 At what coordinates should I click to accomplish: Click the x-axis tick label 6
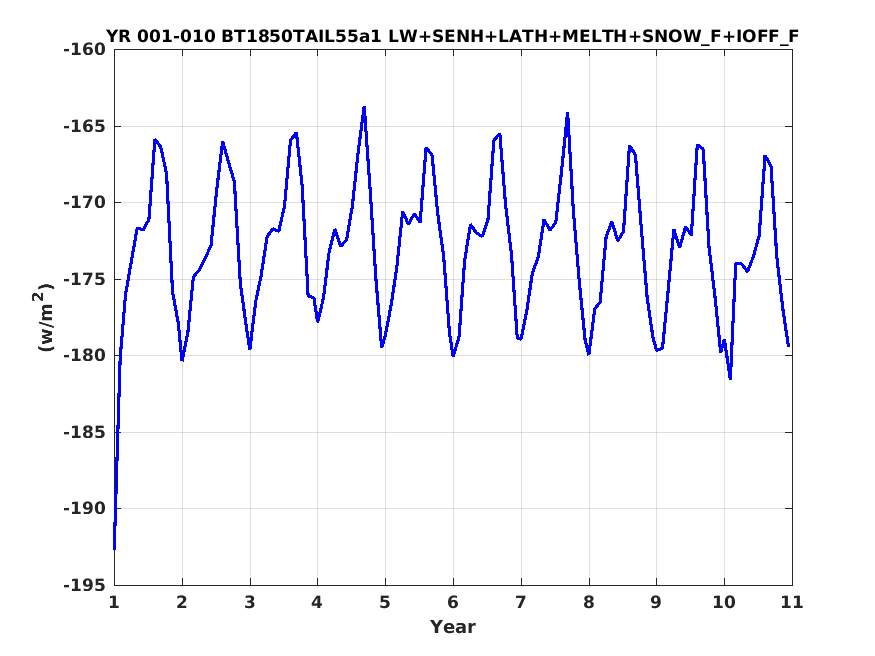453,602
